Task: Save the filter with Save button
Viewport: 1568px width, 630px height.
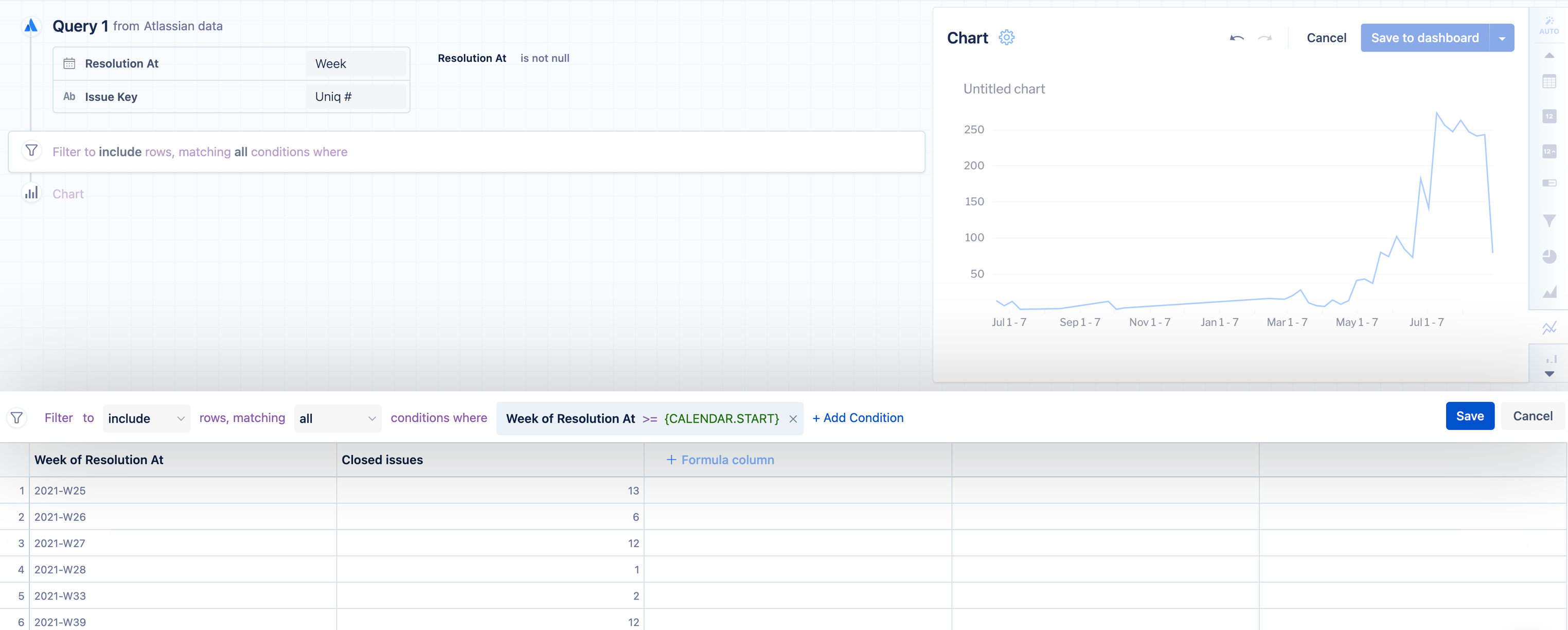Action: [x=1469, y=416]
